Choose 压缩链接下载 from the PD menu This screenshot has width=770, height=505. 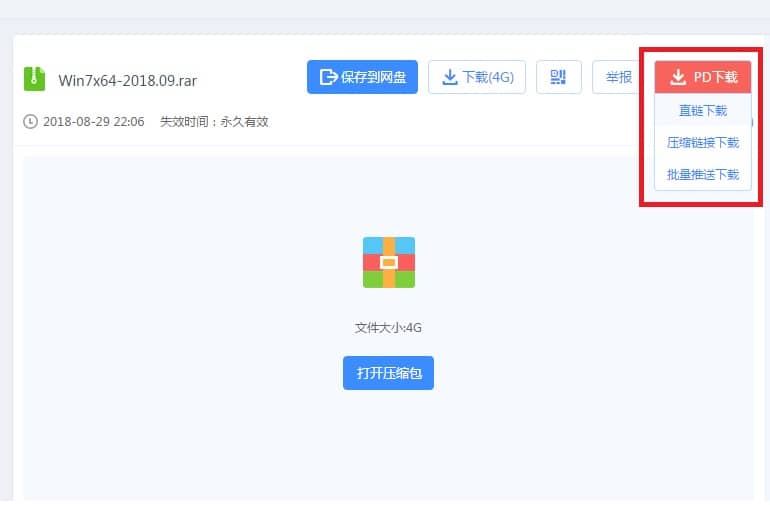click(x=703, y=142)
